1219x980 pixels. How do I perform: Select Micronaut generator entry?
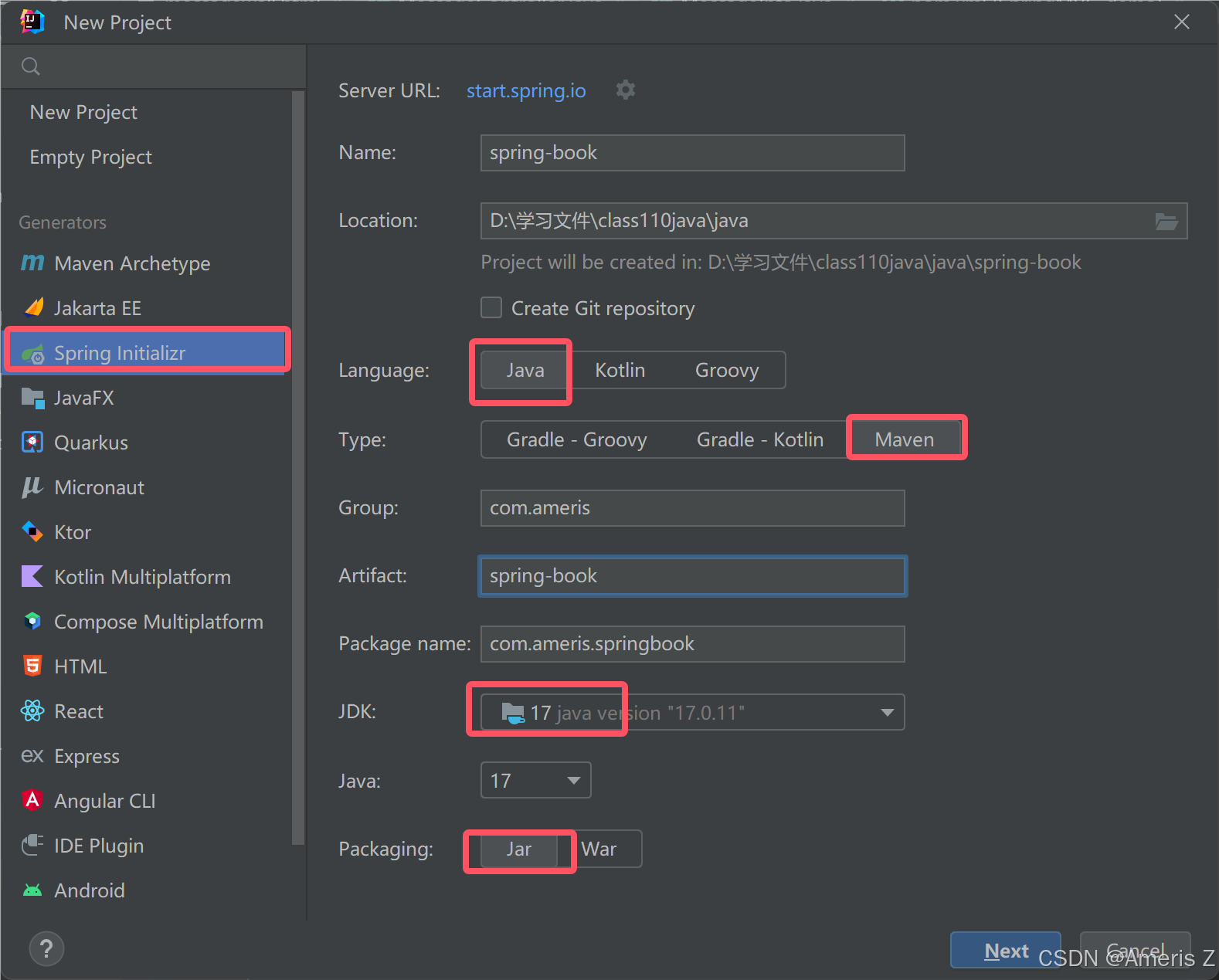[x=147, y=488]
